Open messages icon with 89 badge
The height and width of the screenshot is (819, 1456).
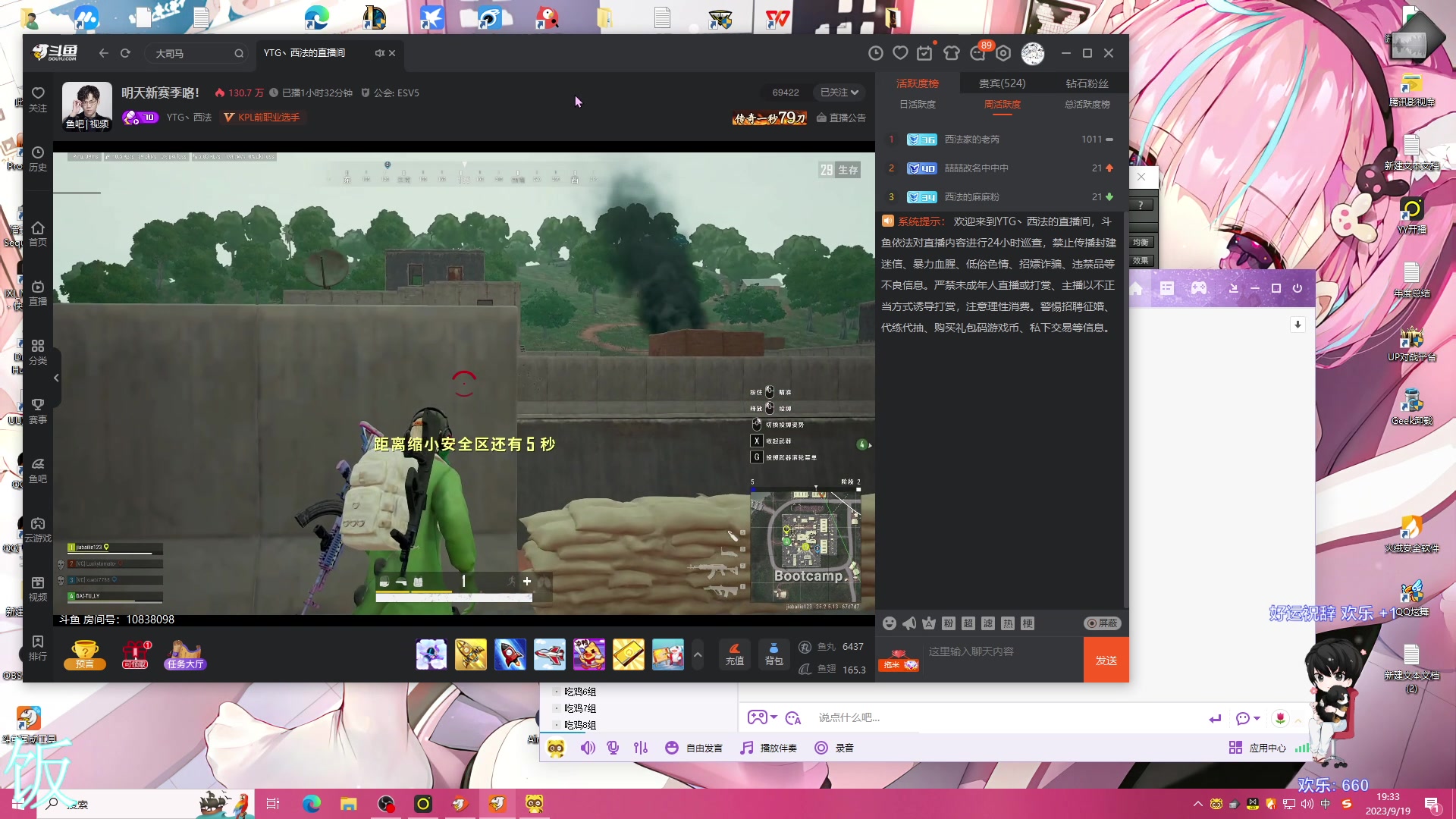(x=978, y=53)
